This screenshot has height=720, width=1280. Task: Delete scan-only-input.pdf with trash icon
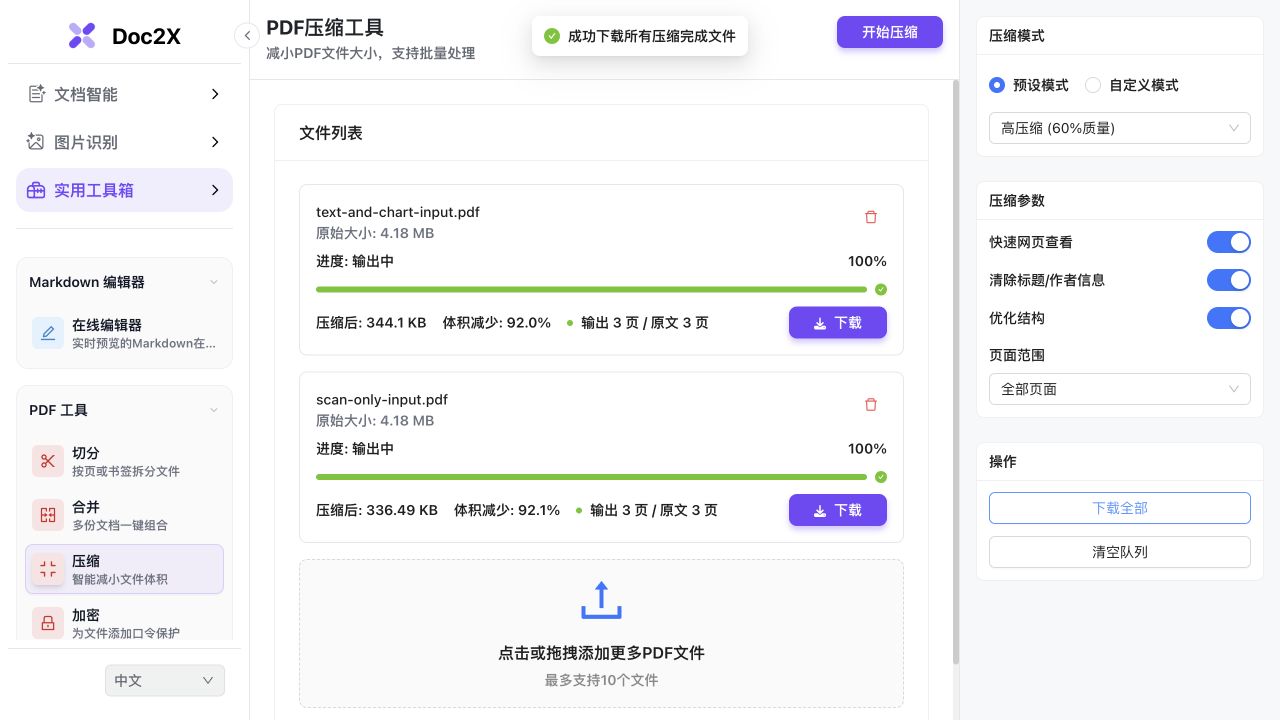point(870,405)
